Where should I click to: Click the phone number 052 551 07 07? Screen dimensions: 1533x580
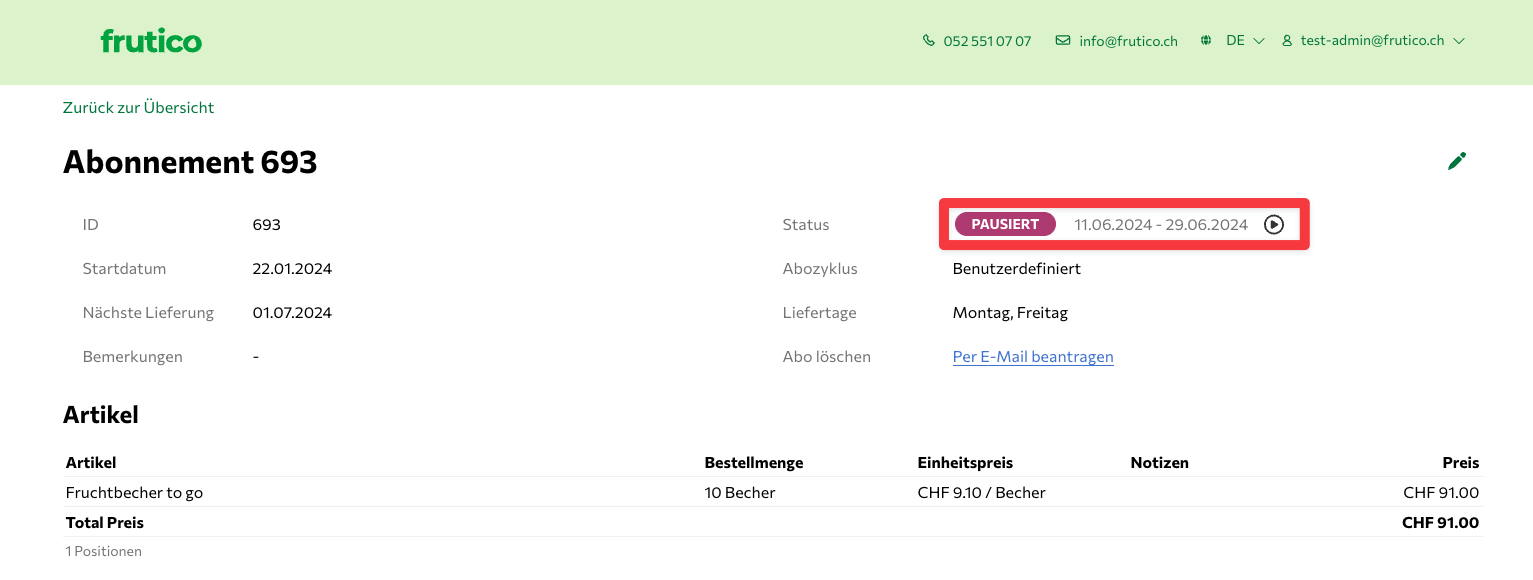click(987, 41)
